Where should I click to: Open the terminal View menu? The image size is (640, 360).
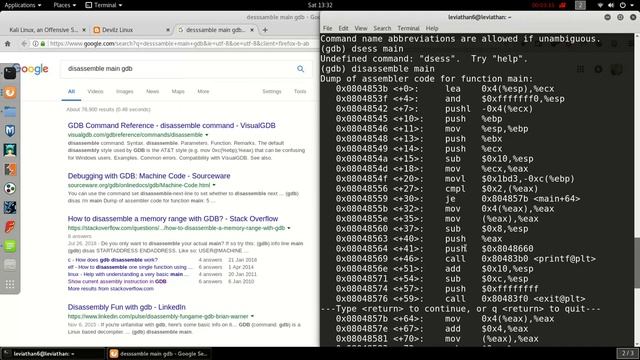pyautogui.click(x=360, y=28)
